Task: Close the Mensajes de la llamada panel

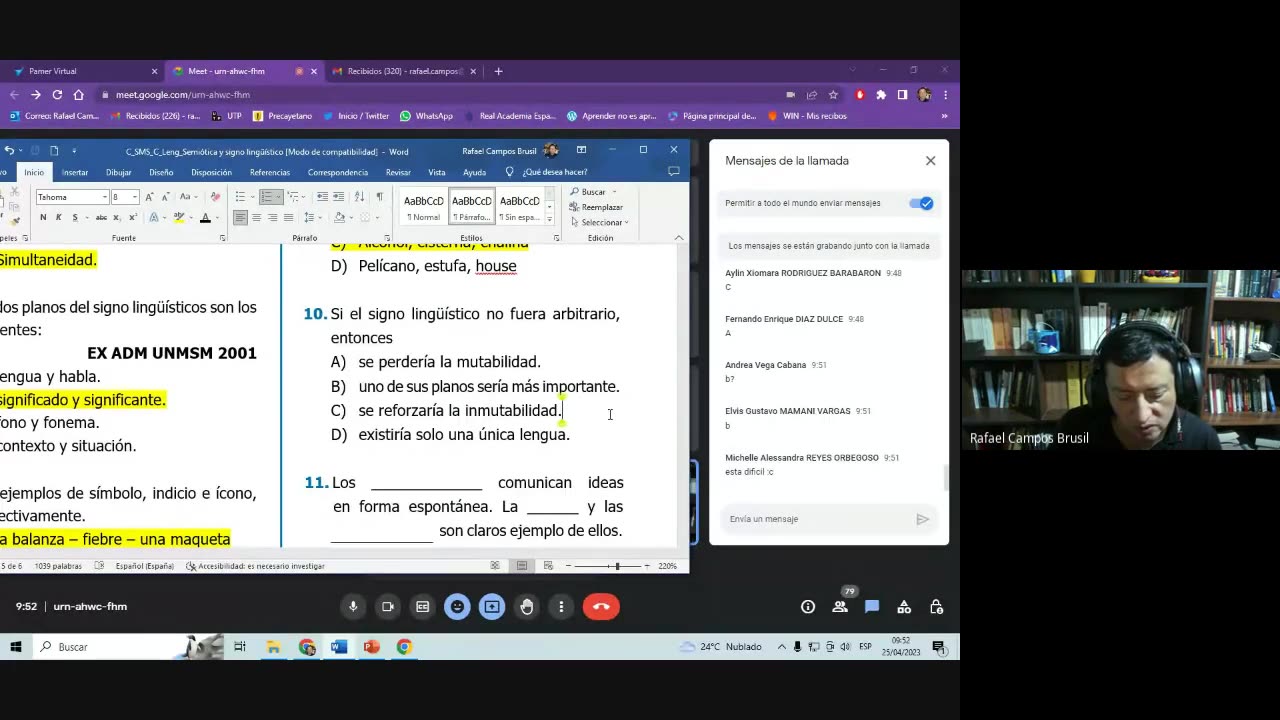Action: pyautogui.click(x=930, y=160)
